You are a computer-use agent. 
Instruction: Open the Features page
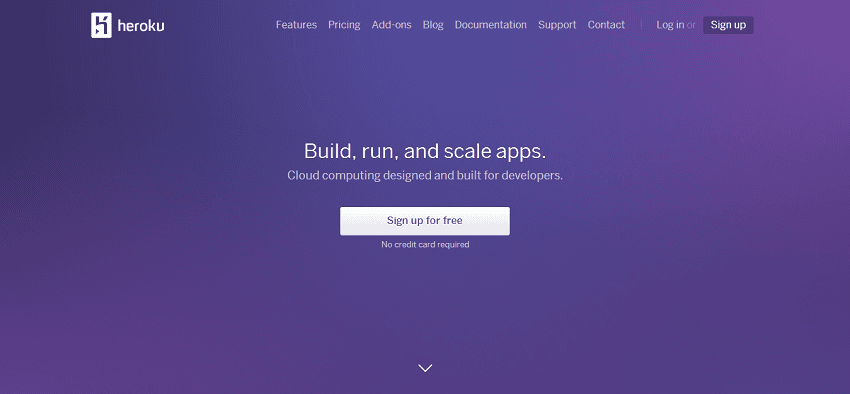pos(296,25)
